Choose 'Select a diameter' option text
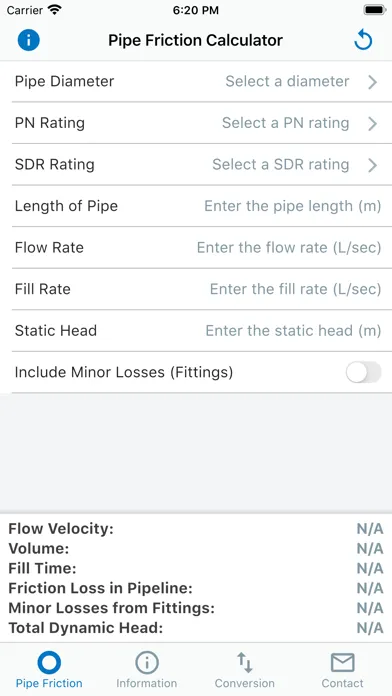Screen dimensions: 392x696 tap(287, 81)
